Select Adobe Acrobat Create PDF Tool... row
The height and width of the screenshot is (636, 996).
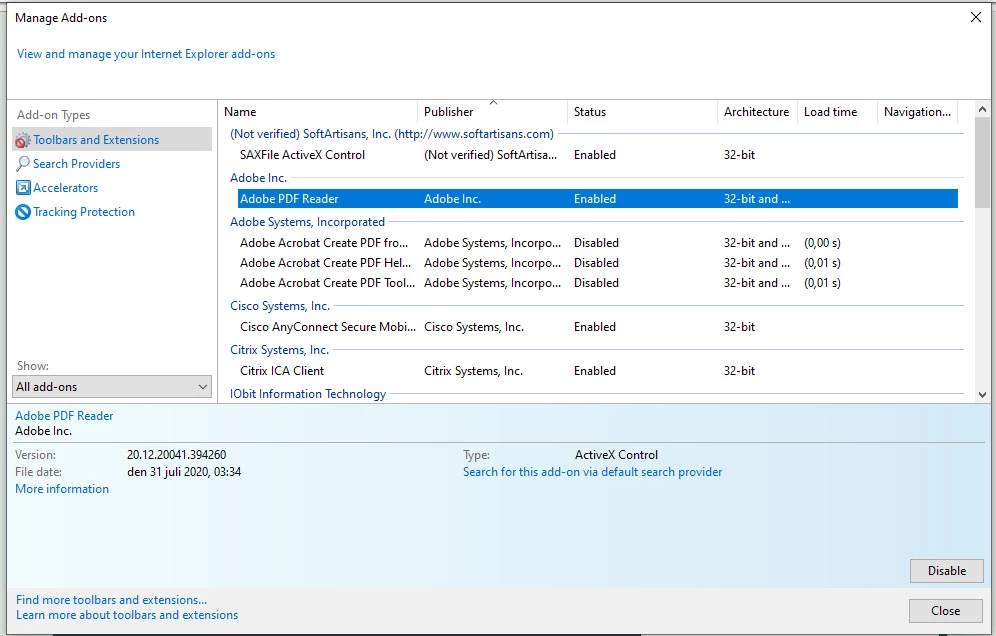coord(598,283)
